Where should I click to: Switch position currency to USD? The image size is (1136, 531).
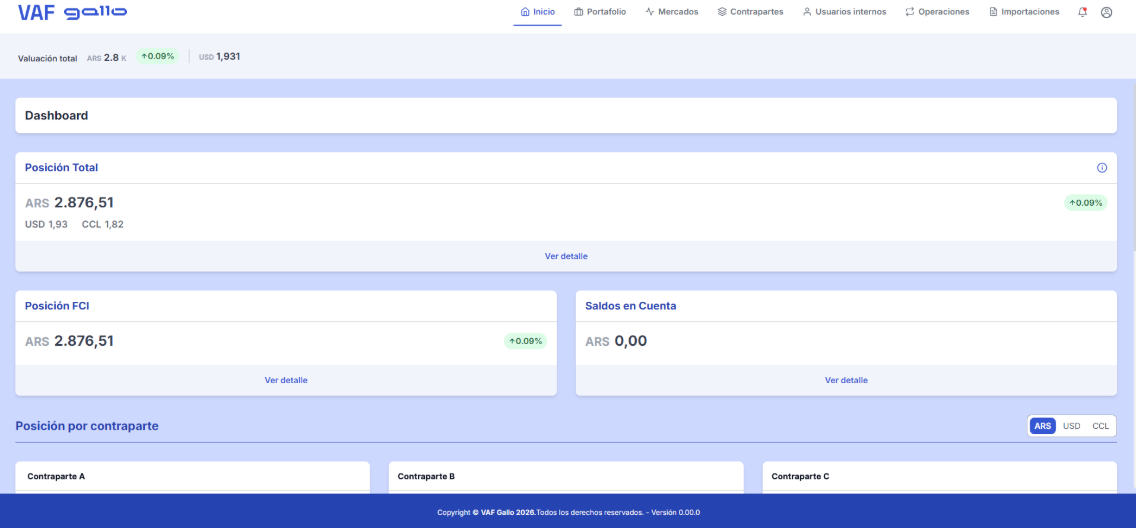click(1072, 426)
